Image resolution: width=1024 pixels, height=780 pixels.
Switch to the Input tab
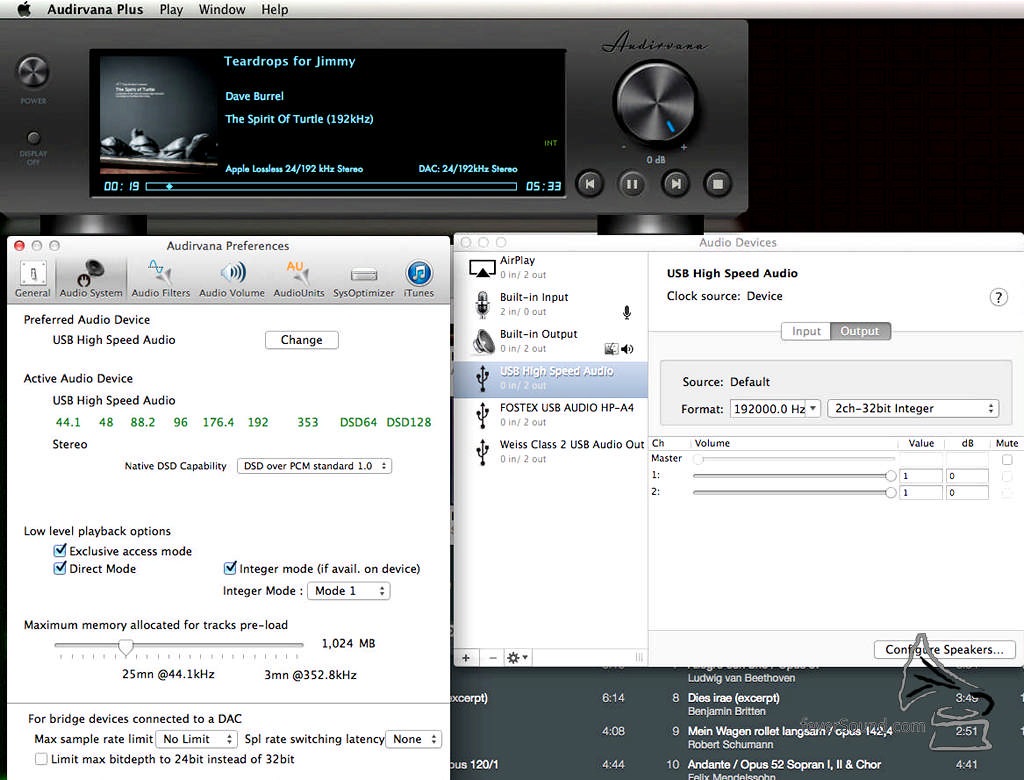(x=806, y=331)
